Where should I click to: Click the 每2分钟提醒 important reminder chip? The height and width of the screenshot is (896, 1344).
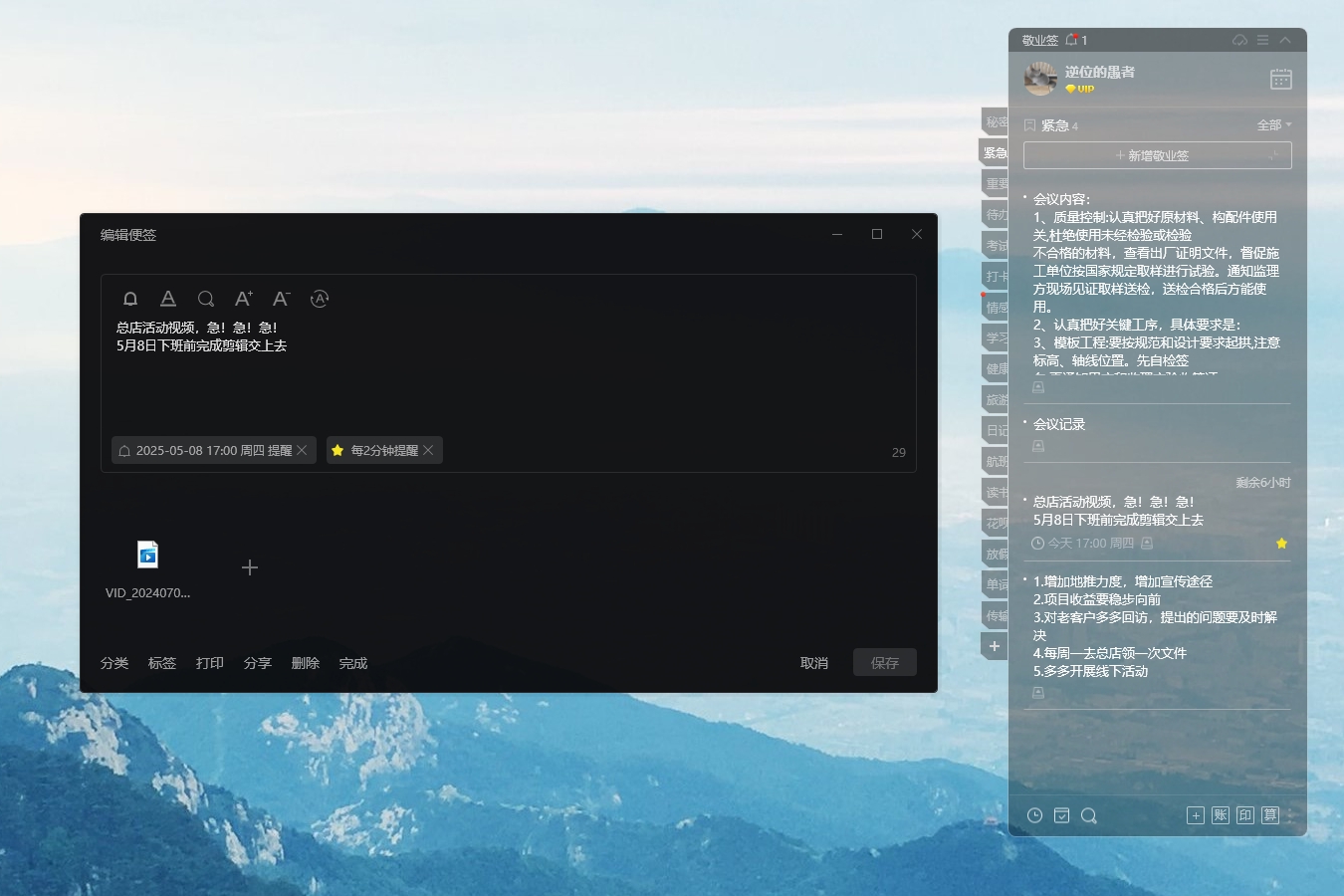pyautogui.click(x=384, y=450)
